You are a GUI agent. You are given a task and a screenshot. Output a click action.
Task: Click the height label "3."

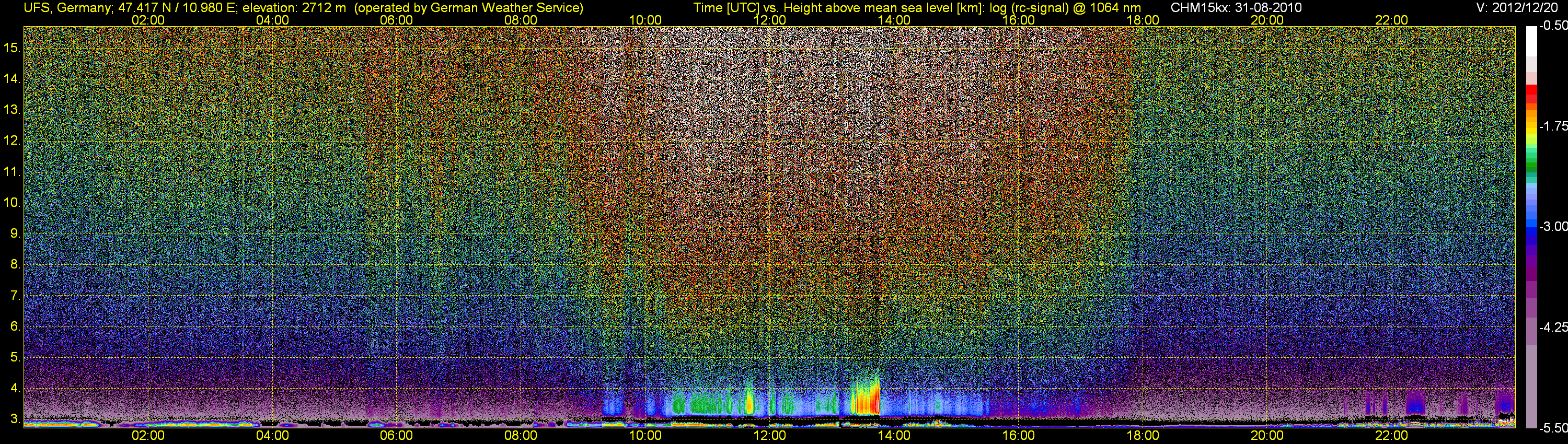tap(16, 419)
